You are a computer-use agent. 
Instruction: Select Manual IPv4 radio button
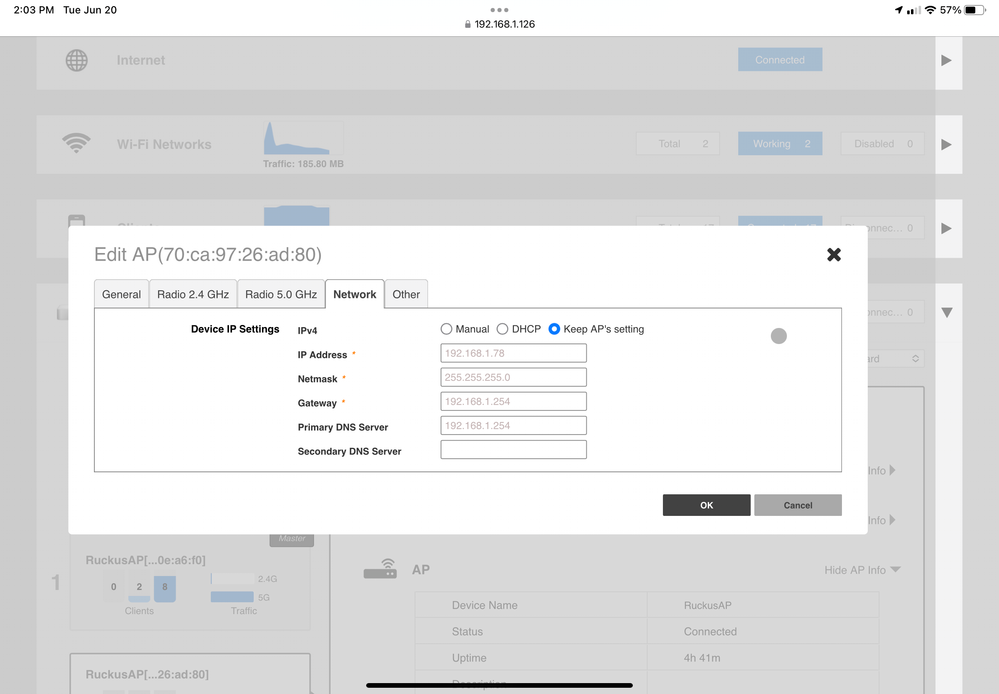447,329
